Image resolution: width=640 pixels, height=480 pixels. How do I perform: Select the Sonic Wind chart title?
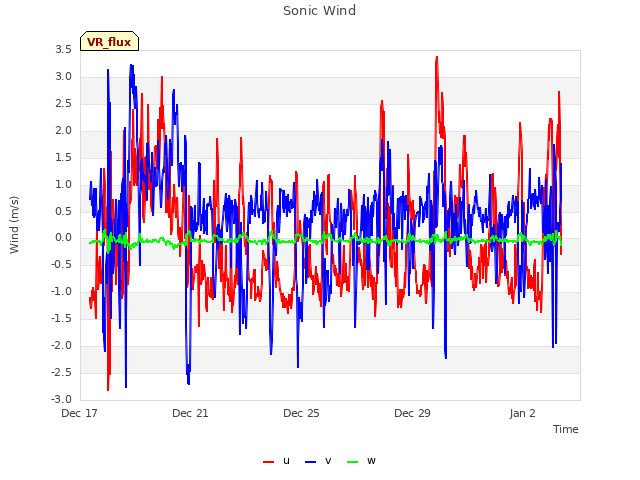[x=320, y=11]
